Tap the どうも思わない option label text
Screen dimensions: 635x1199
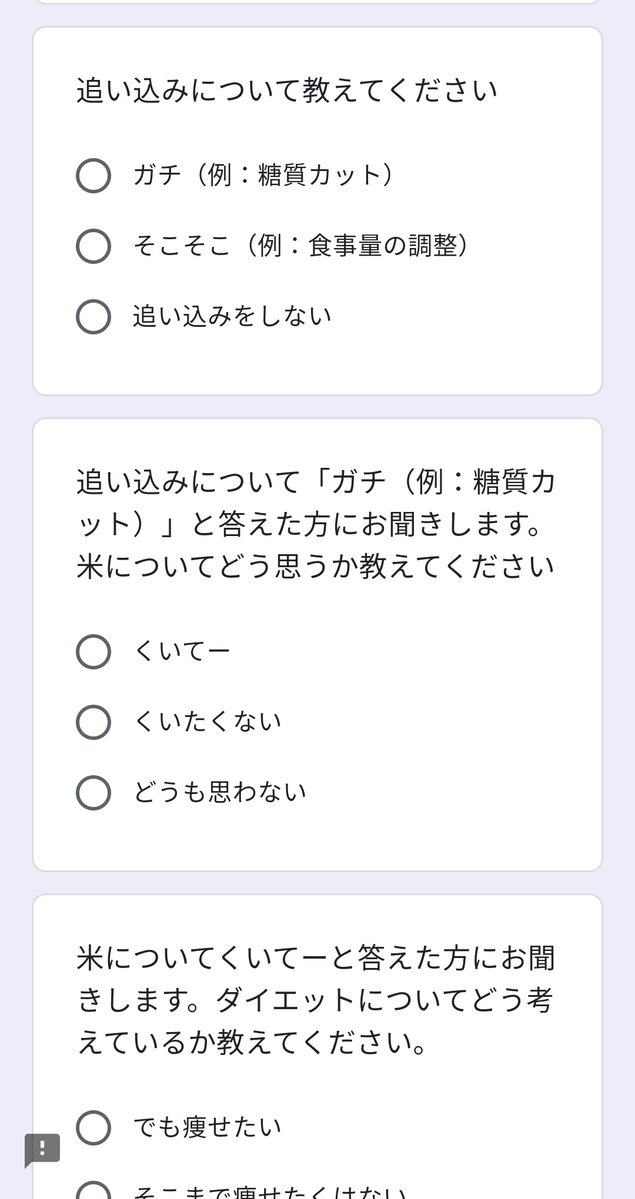pyautogui.click(x=220, y=792)
